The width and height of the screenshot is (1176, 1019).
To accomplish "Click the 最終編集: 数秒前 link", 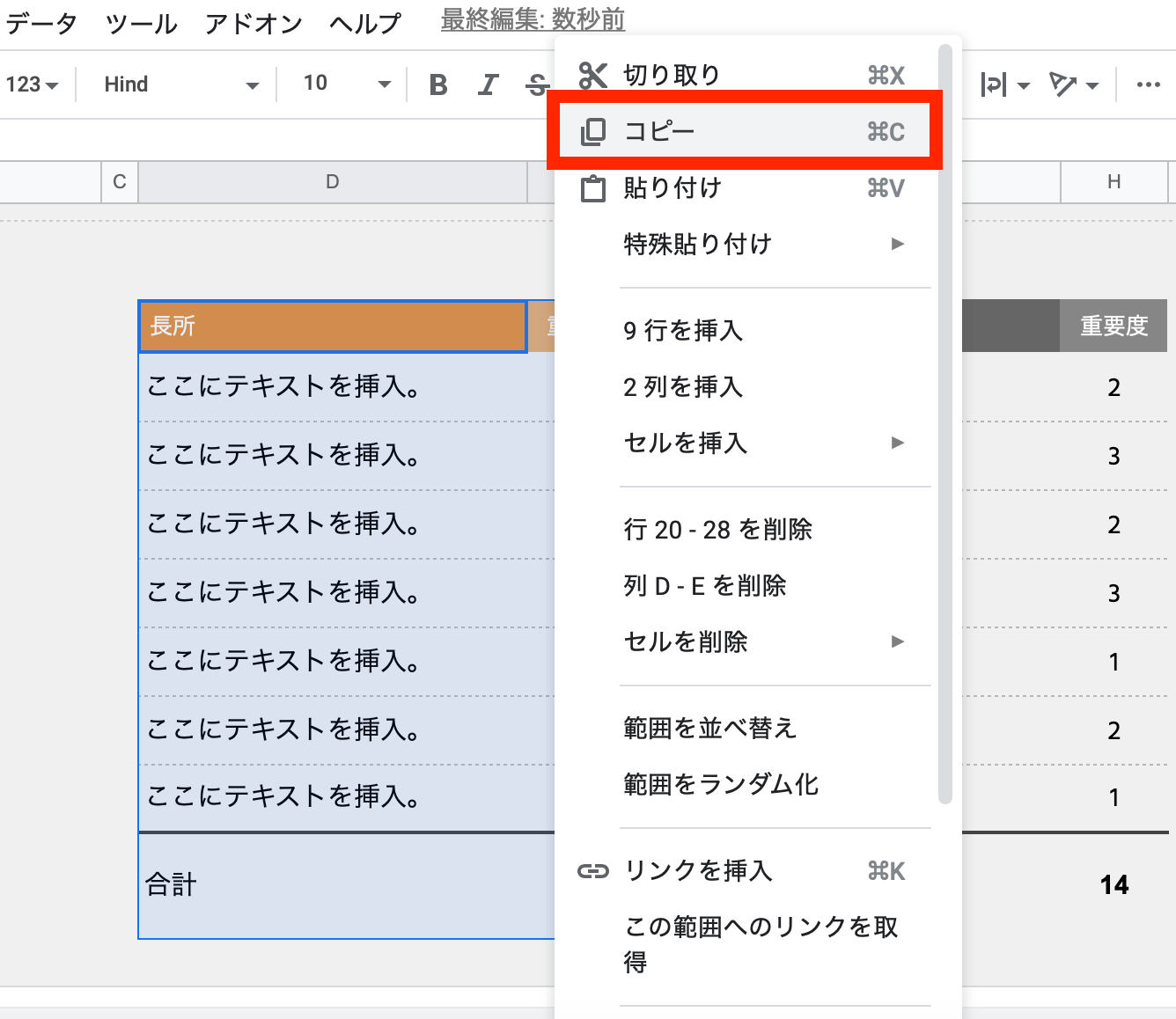I will (533, 19).
